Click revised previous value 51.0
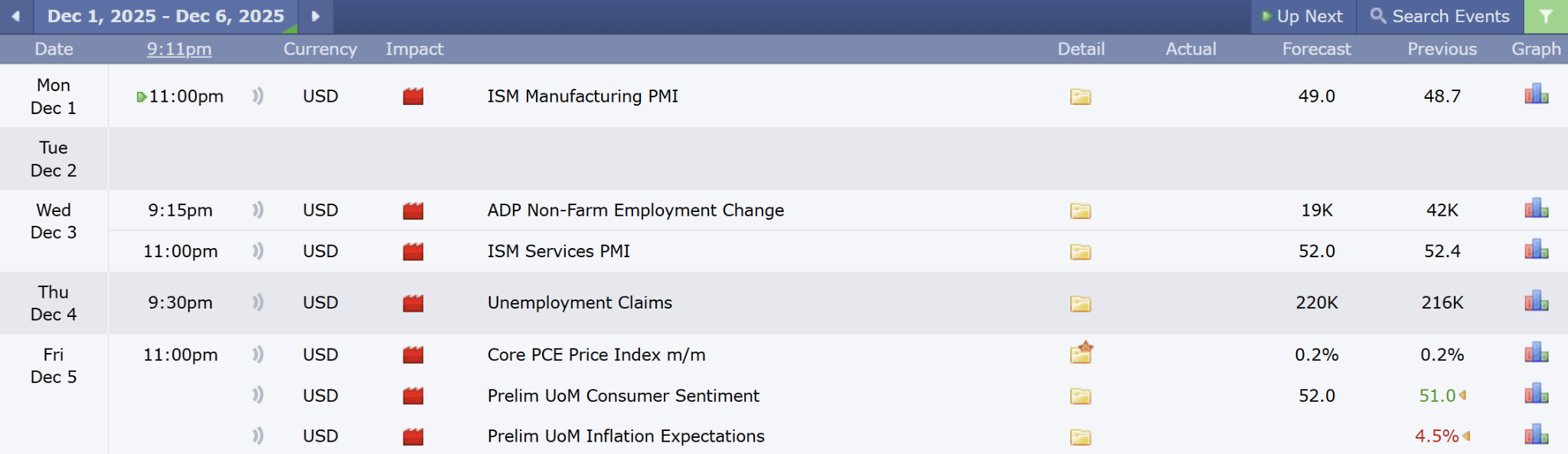 (1437, 396)
